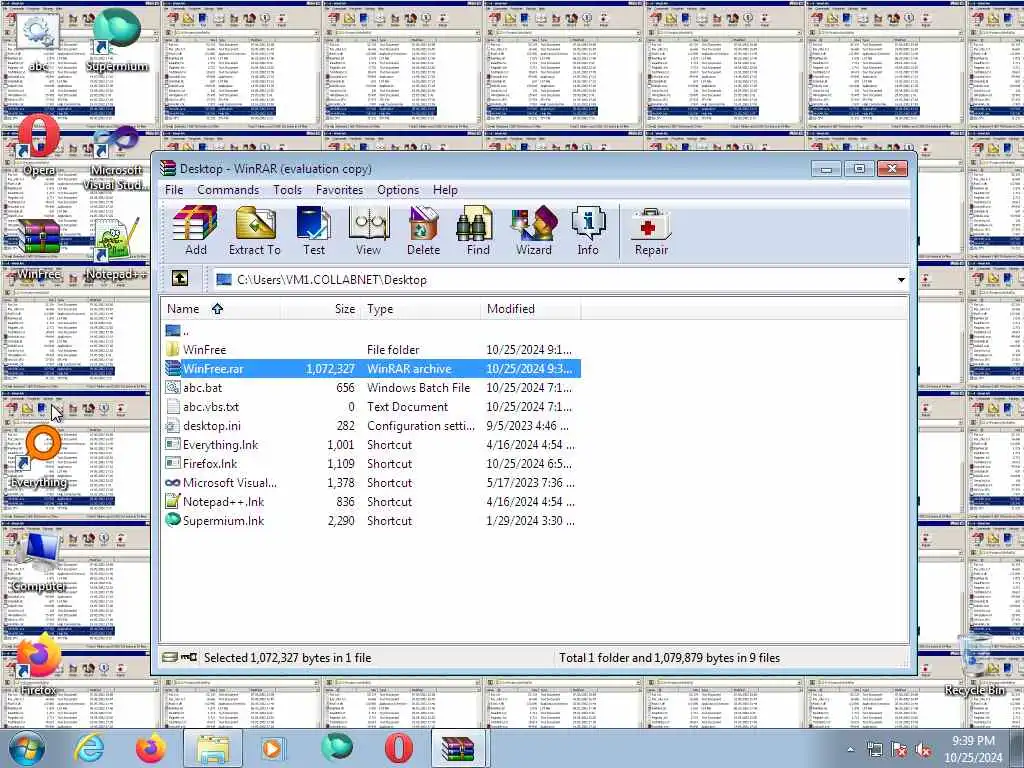Select the Firefox desktop shortcut
The image size is (1024, 768).
coord(39,665)
